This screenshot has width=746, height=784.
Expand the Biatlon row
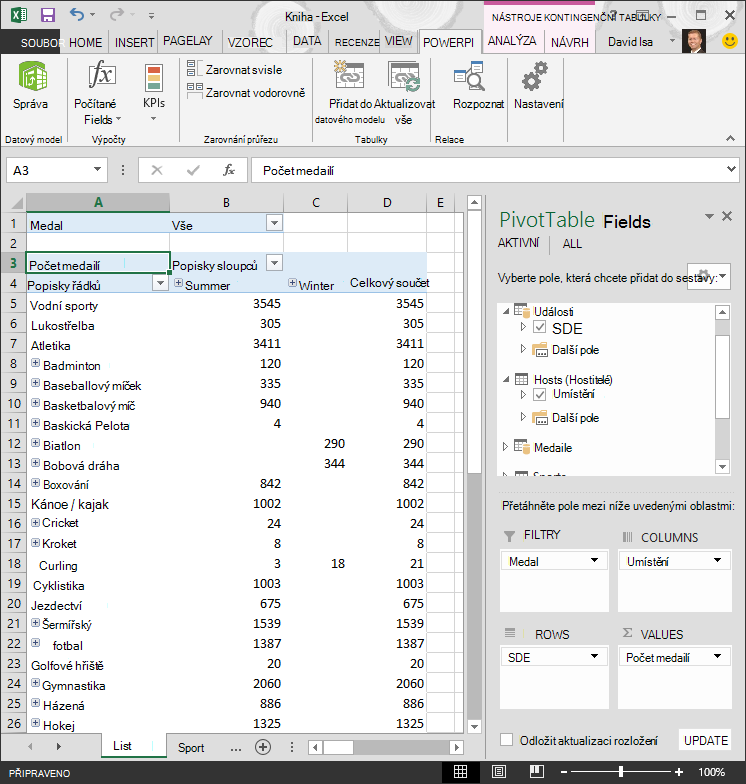(x=36, y=442)
